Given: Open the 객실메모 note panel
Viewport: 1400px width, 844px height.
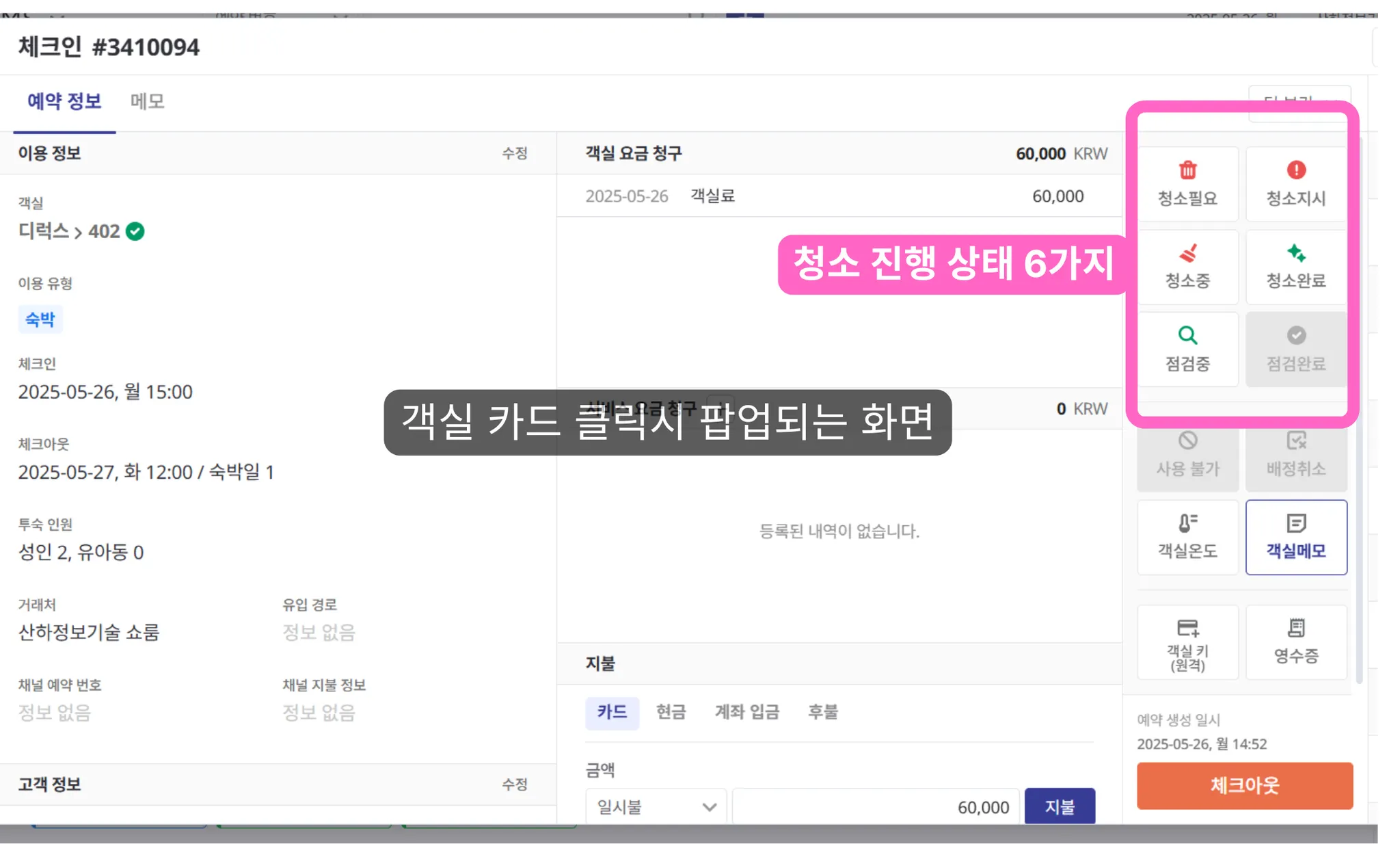Looking at the screenshot, I should click(1295, 537).
